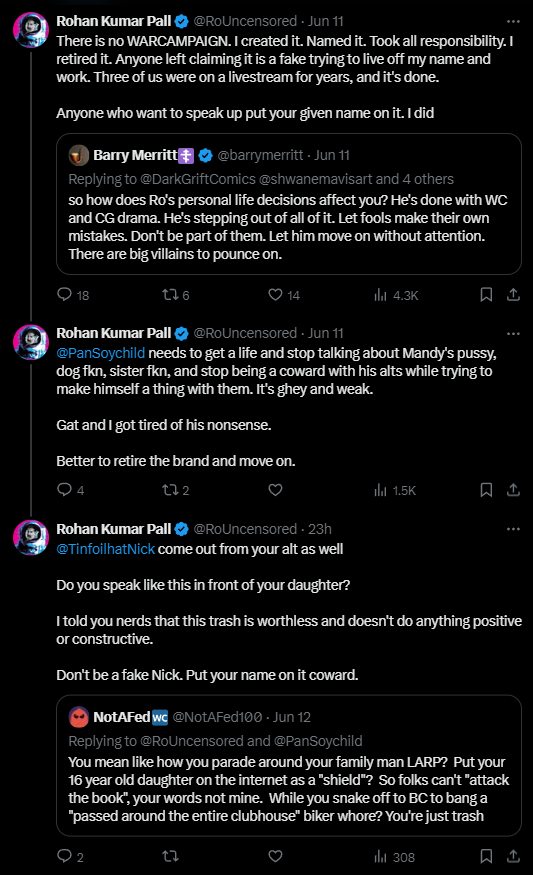Share the last tweet with 308 views
Image resolution: width=533 pixels, height=875 pixels.
coord(513,857)
